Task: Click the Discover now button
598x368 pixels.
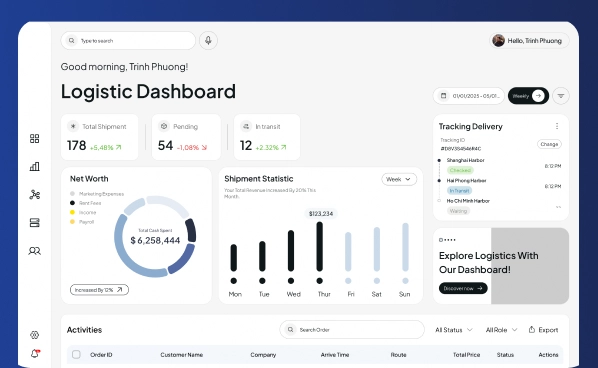Action: (463, 288)
